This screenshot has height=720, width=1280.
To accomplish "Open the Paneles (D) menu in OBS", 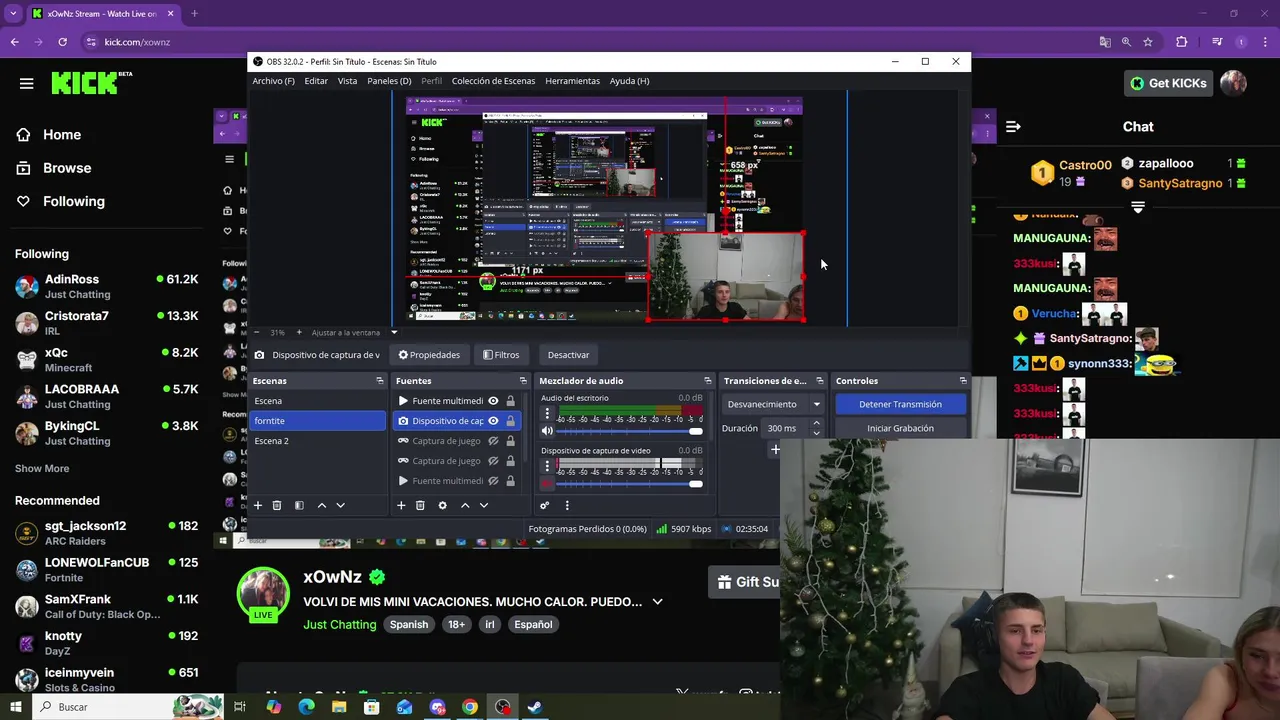I will 389,81.
